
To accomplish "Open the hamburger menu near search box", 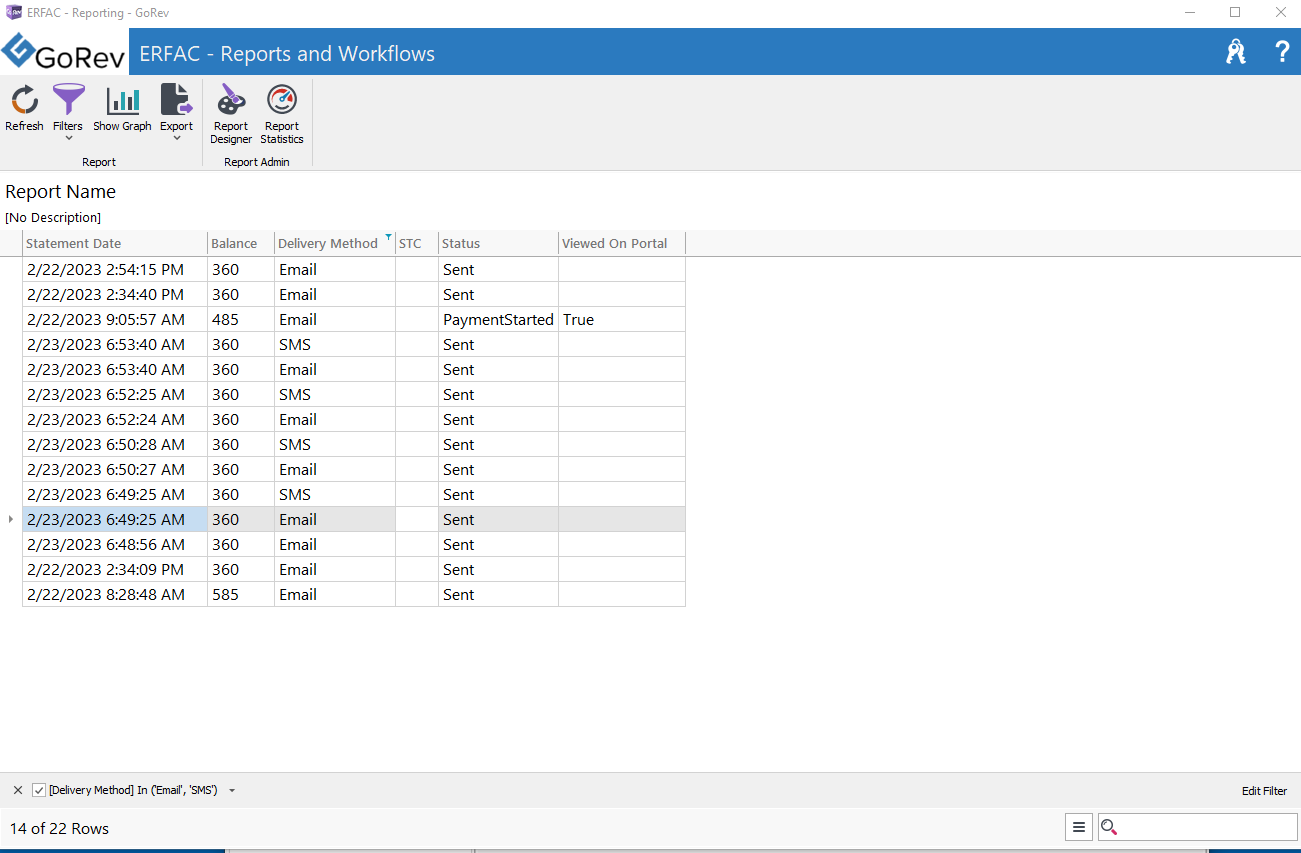I will pyautogui.click(x=1078, y=827).
